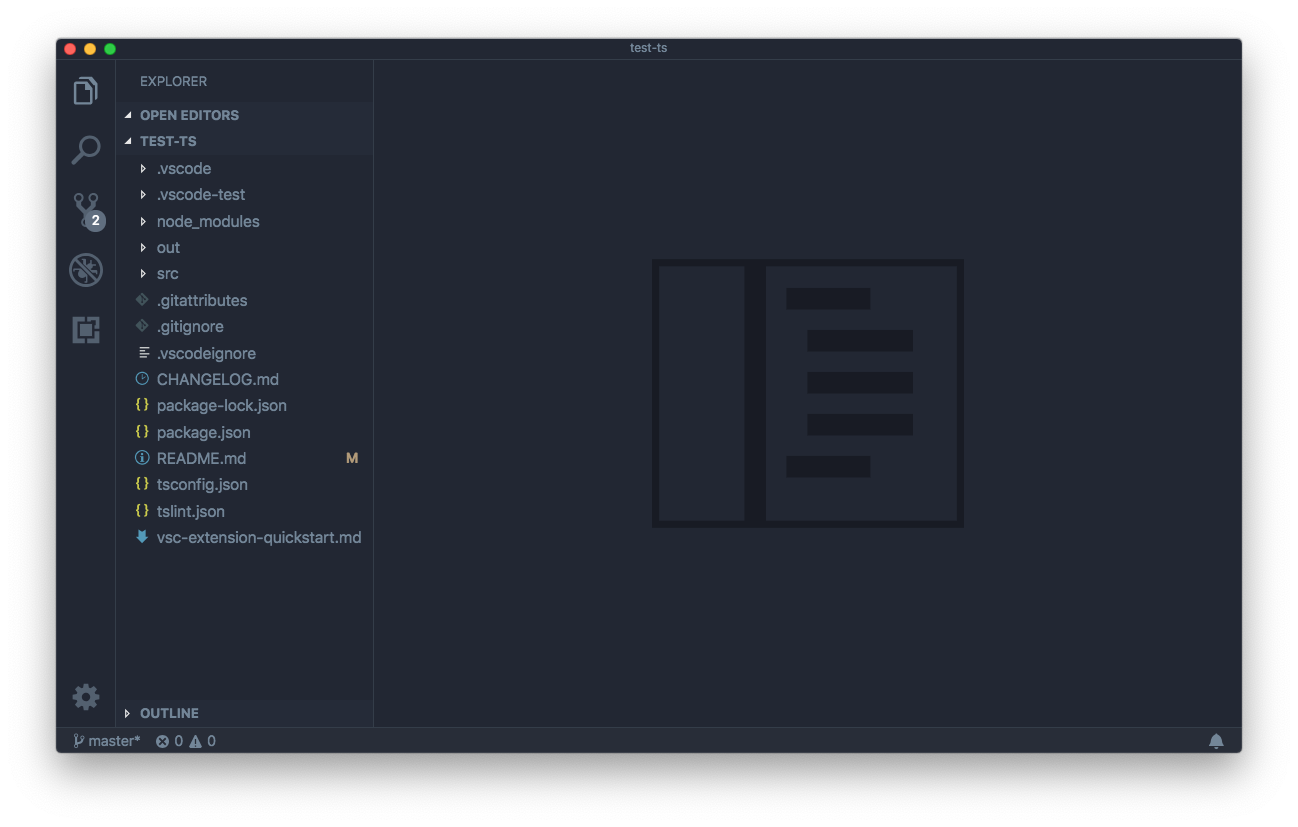Expand the node_modules folder

point(244,221)
